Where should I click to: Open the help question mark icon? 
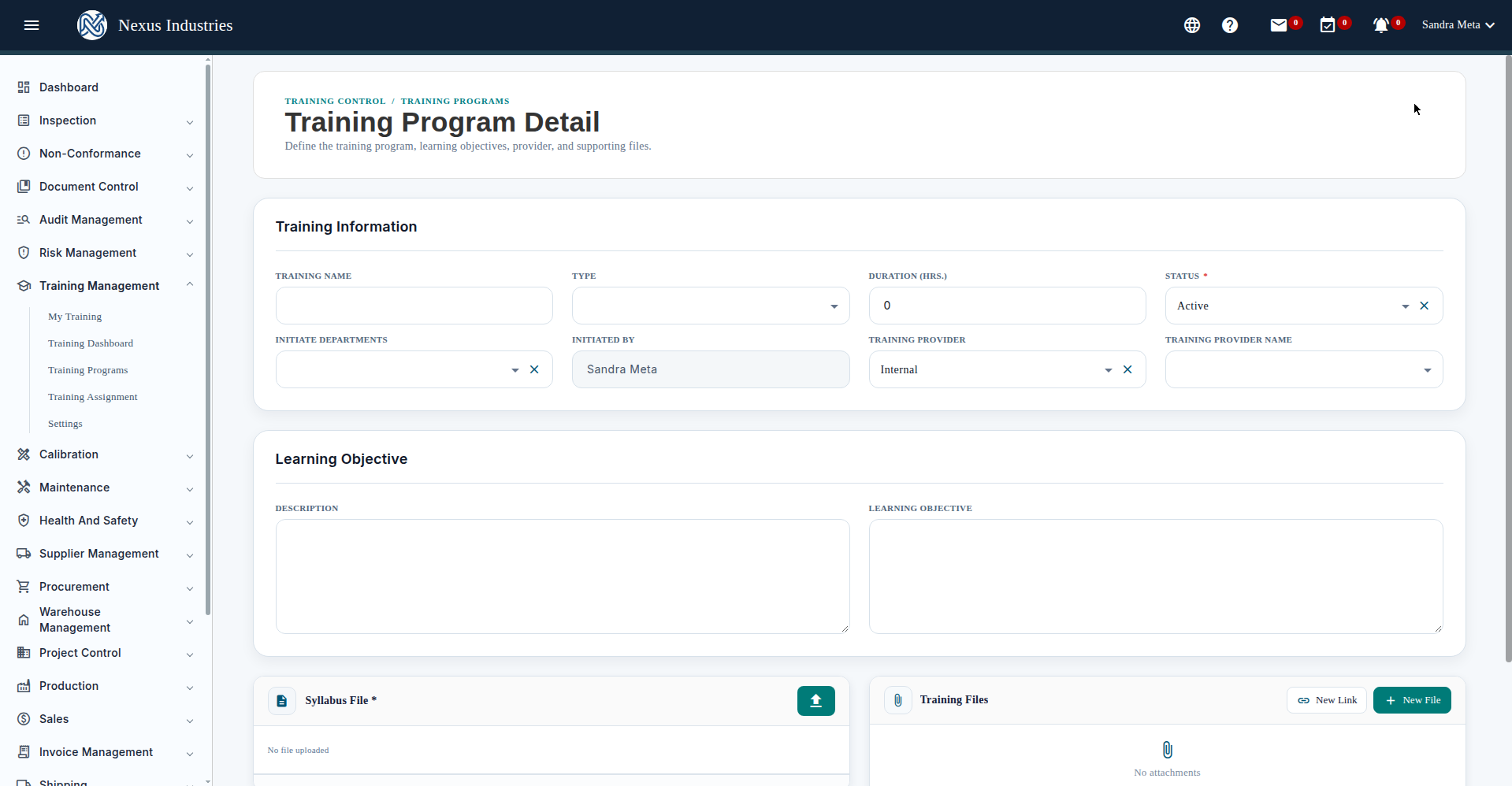pyautogui.click(x=1230, y=25)
